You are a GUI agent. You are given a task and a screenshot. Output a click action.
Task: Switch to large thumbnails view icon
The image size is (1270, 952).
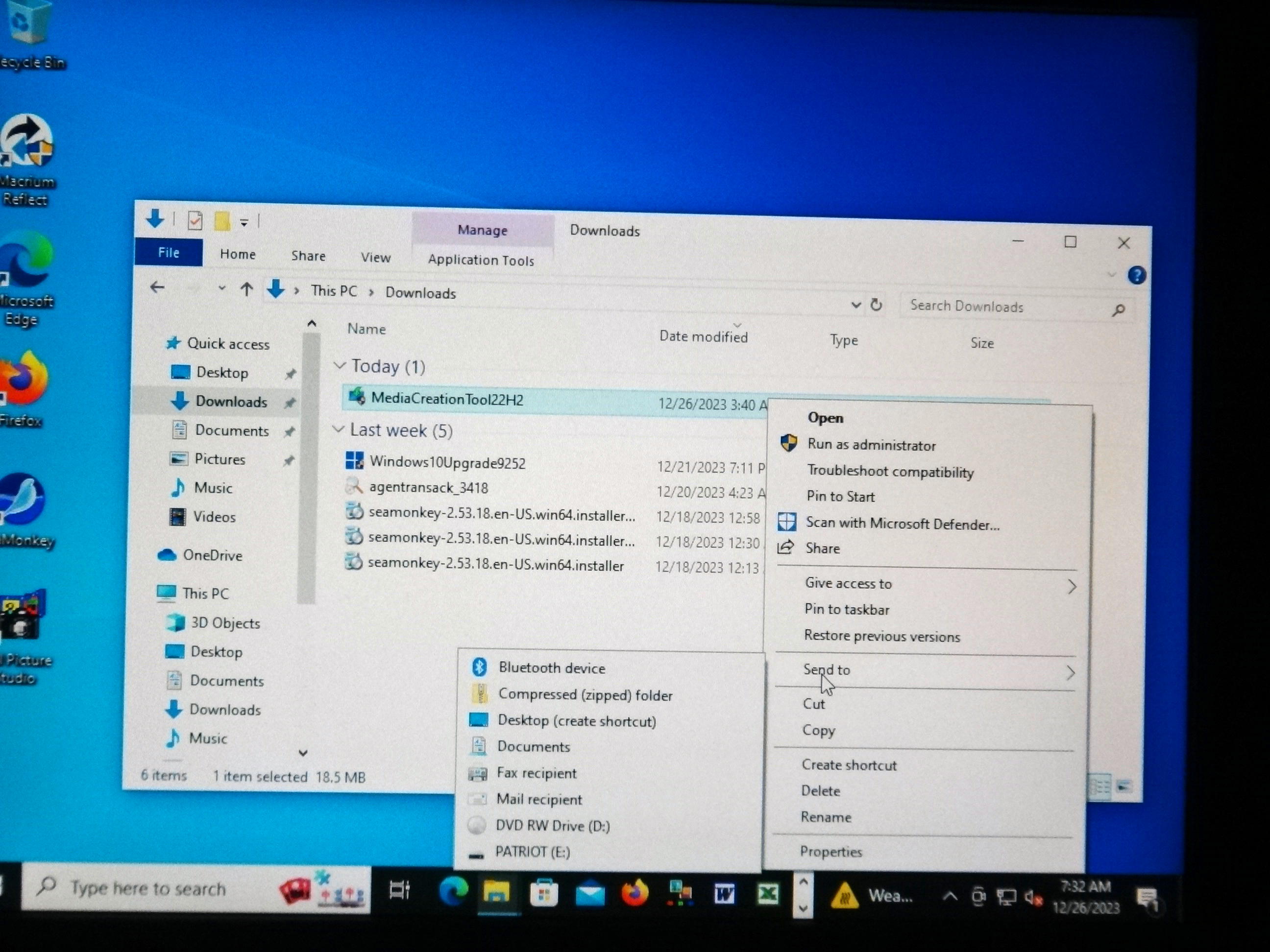(1123, 787)
